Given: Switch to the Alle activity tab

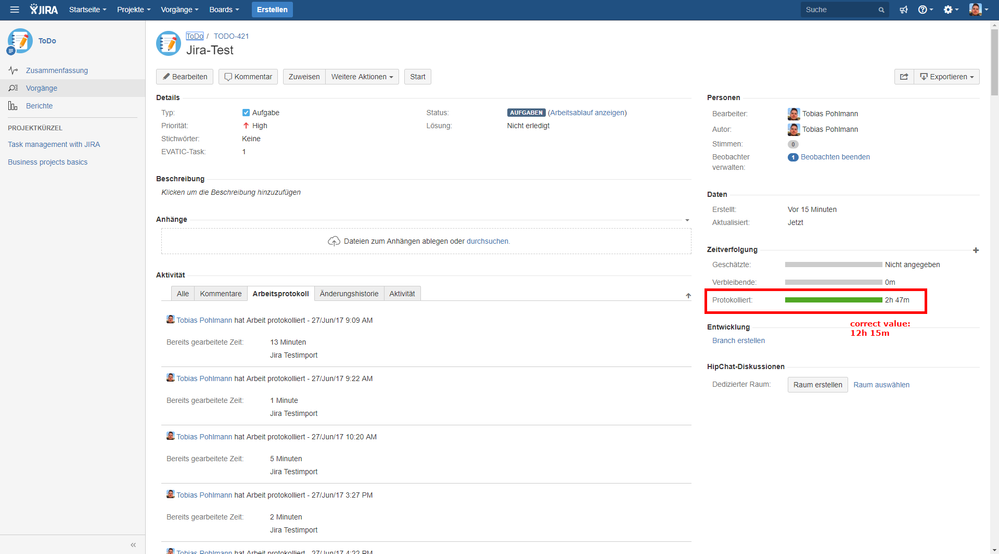Looking at the screenshot, I should (x=183, y=294).
